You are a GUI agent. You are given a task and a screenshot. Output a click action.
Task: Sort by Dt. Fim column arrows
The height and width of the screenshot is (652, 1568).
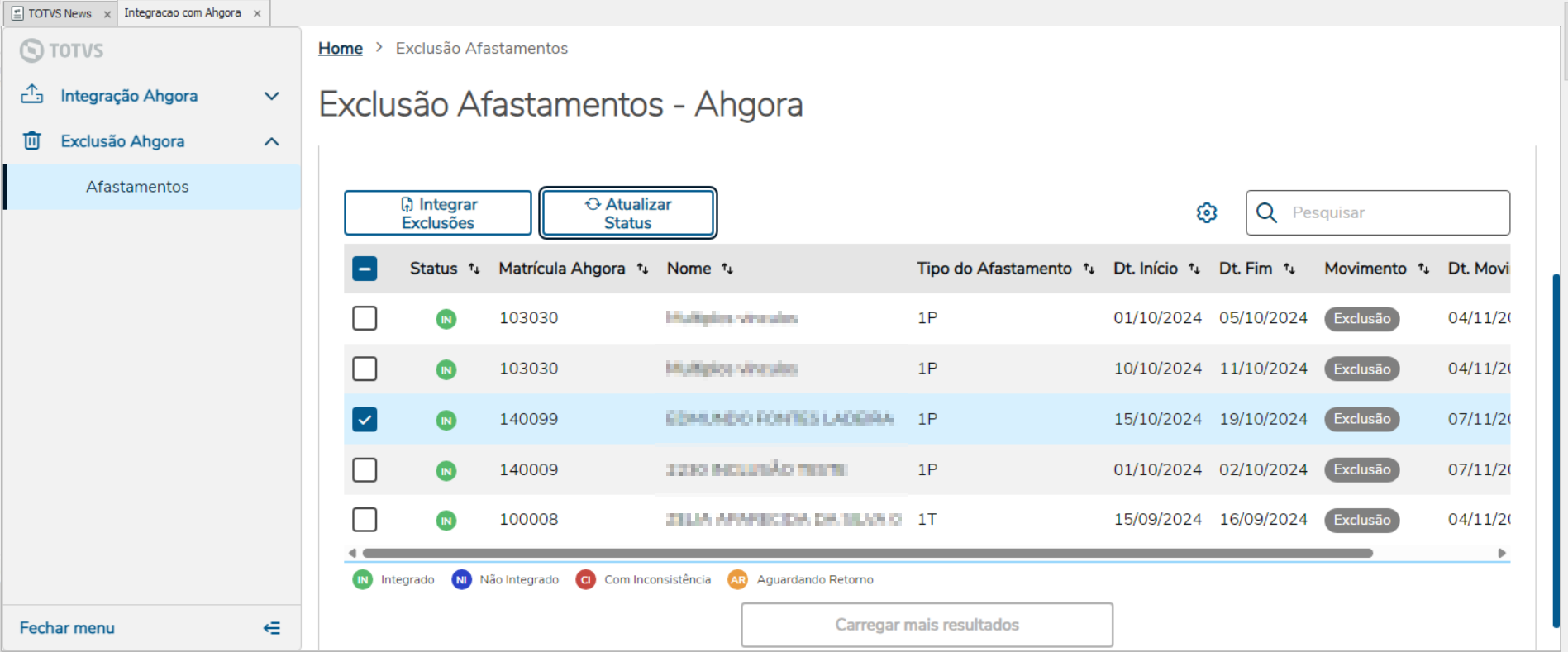coord(1289,269)
